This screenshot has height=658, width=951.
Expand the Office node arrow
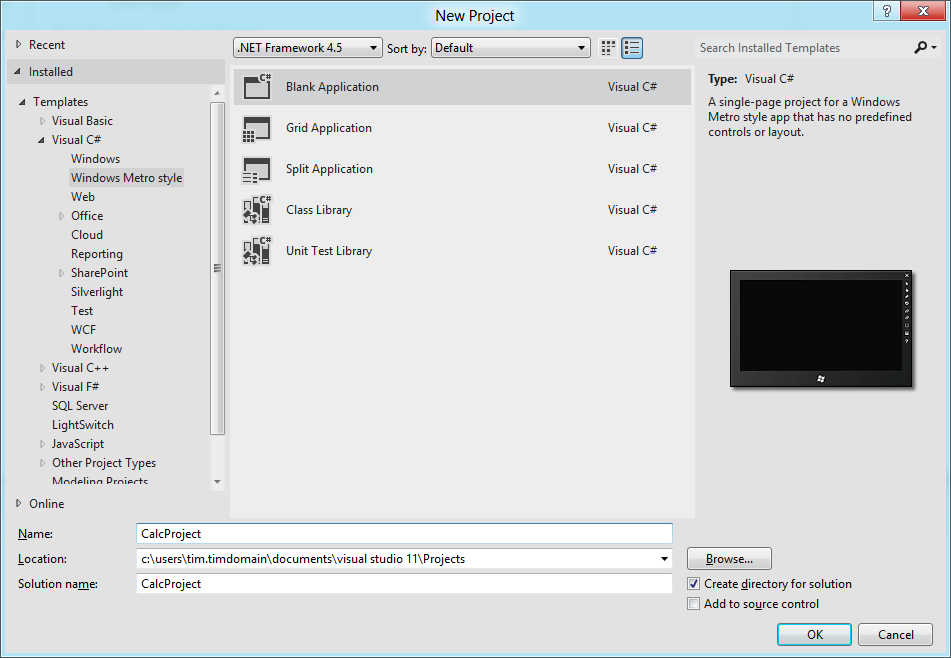pyautogui.click(x=61, y=216)
